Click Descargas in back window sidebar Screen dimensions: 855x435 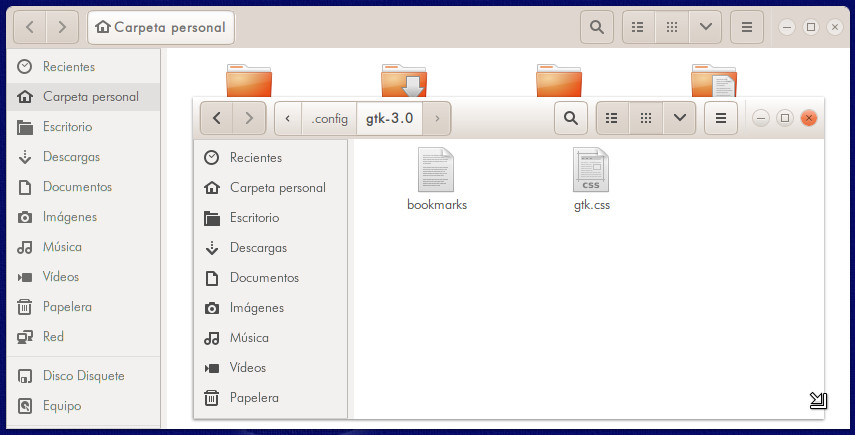[x=83, y=156]
